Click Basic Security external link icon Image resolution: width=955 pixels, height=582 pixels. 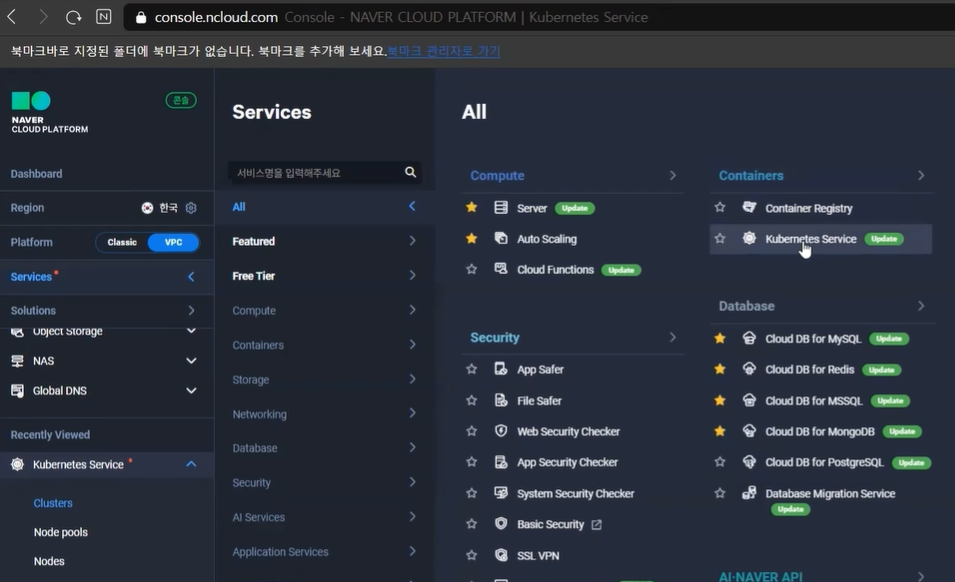click(596, 525)
